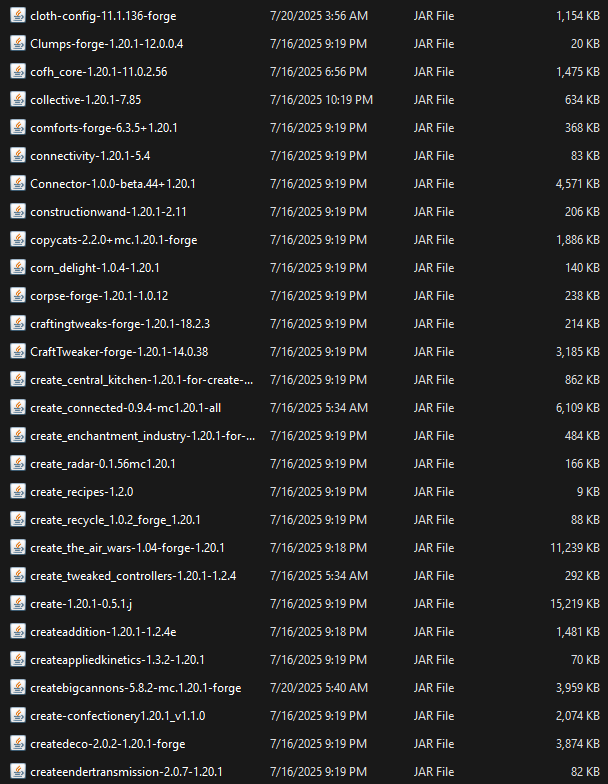Click file name createbigcannons-5.8.2-mc.1.20.1-forge

point(136,688)
